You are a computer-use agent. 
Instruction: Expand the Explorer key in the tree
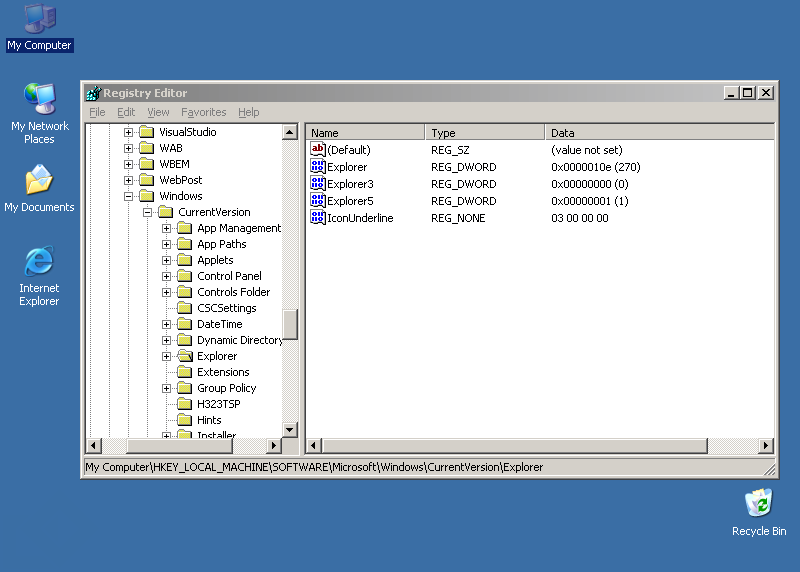[x=166, y=356]
